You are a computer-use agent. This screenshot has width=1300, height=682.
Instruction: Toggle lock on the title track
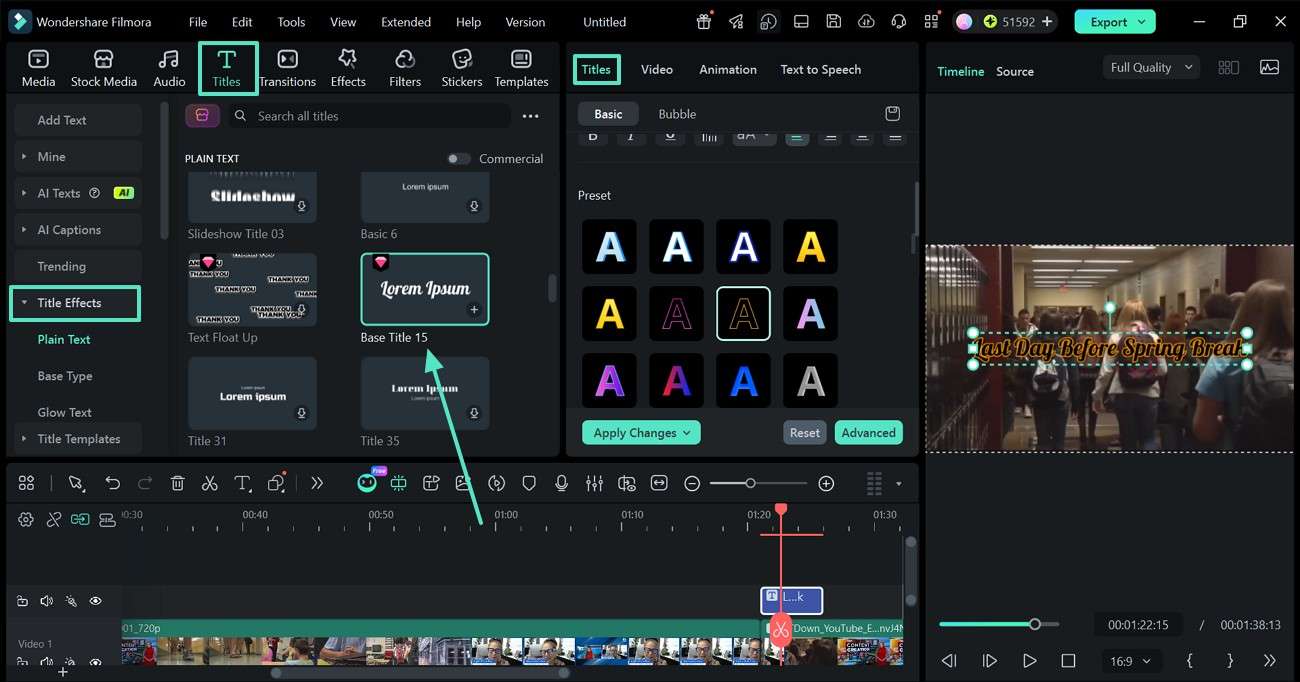pos(22,601)
